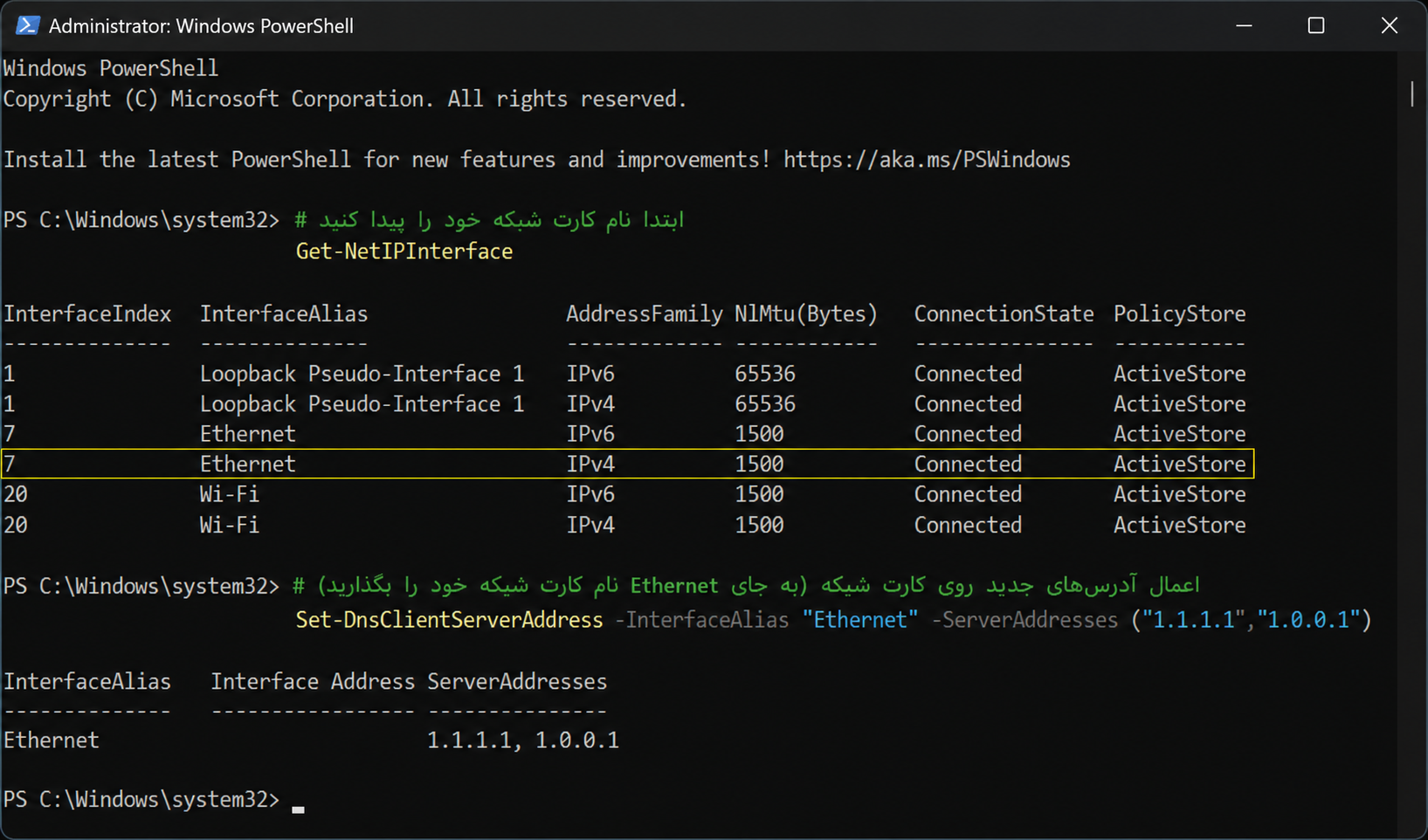Image resolution: width=1428 pixels, height=840 pixels.
Task: Click the Persian comment above Set-DnsClientServerAddress
Action: (747, 585)
